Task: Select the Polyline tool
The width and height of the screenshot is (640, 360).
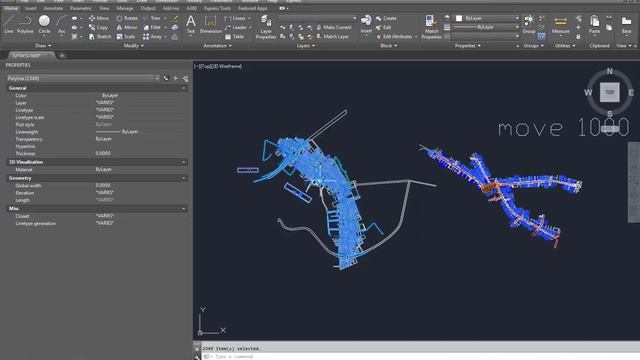Action: coord(25,24)
